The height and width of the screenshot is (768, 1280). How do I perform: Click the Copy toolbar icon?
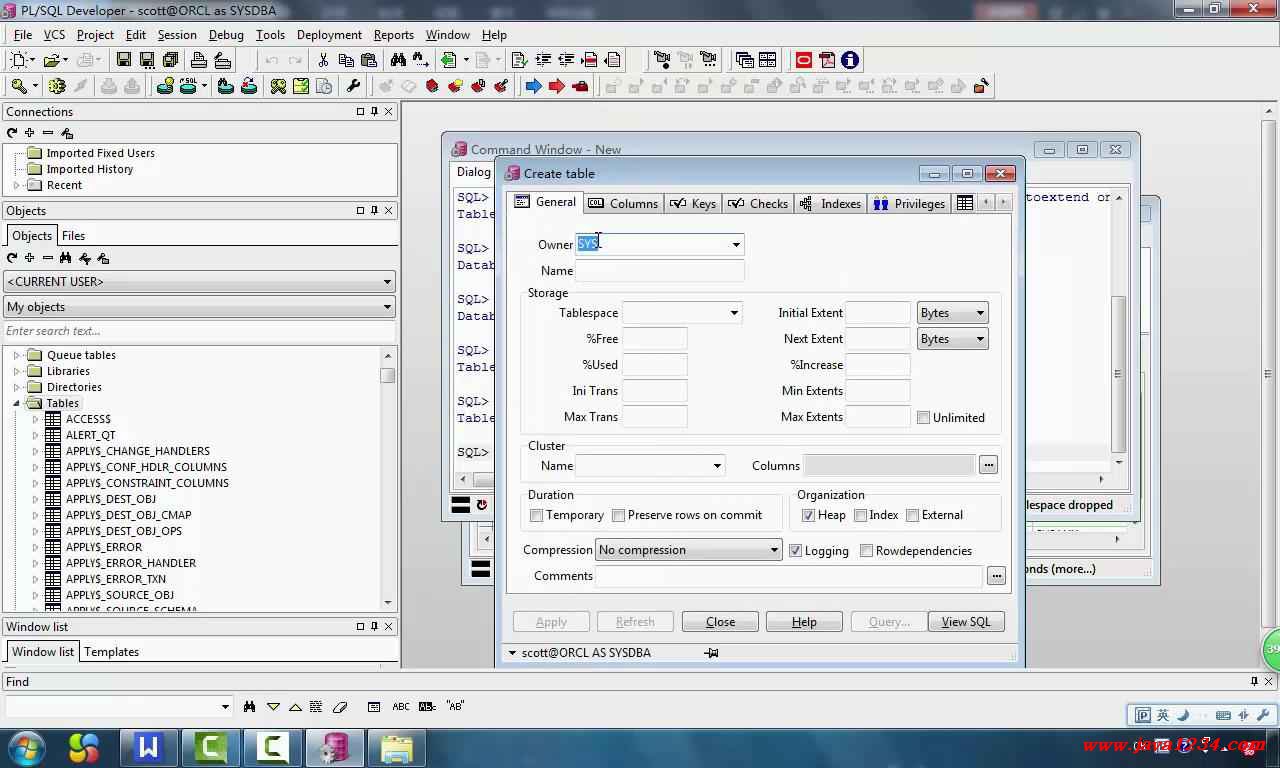coord(346,60)
